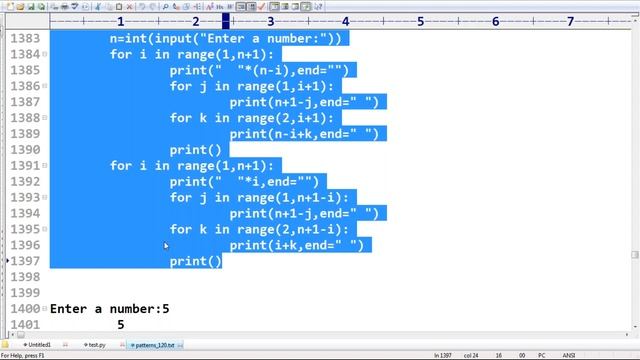Viewport: 640px width, 360px height.
Task: Collapse the fold at line 1395
Action: pos(45,229)
